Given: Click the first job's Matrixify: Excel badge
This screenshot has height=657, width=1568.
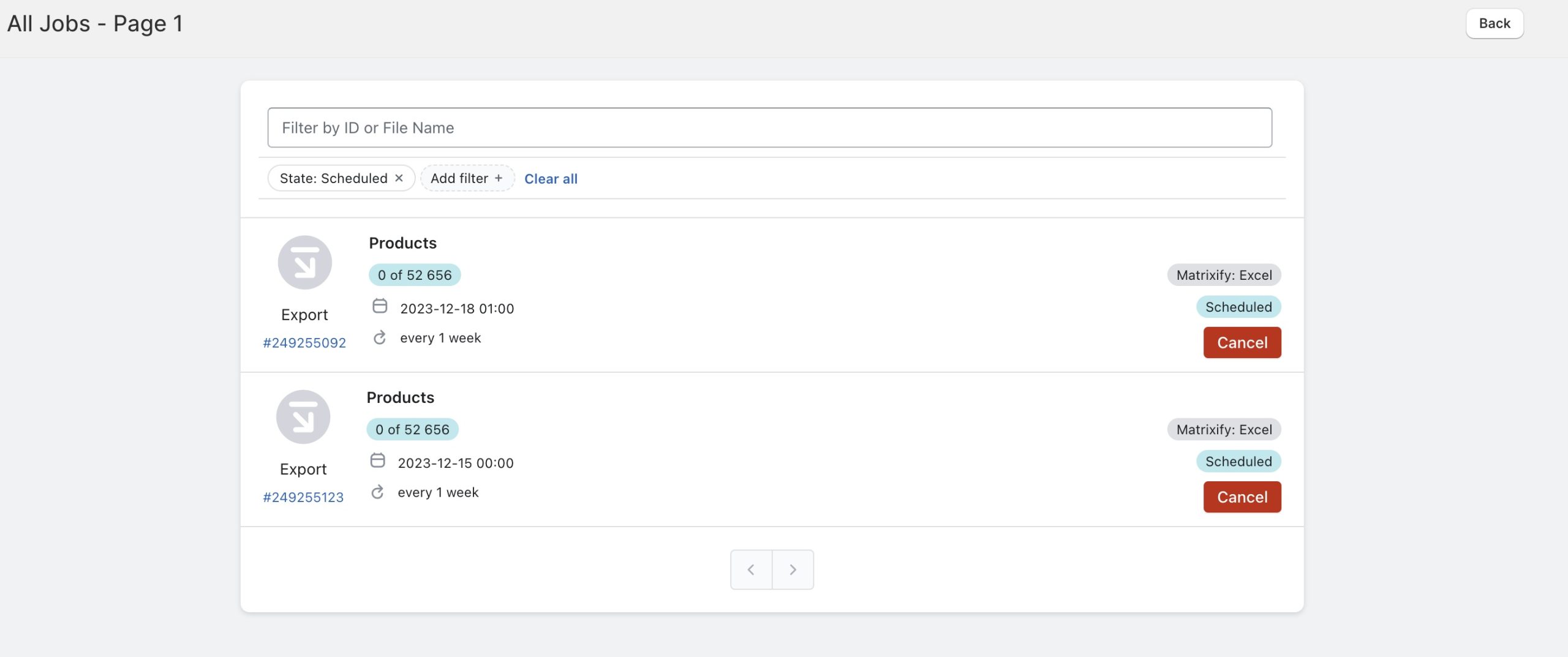Looking at the screenshot, I should point(1224,275).
